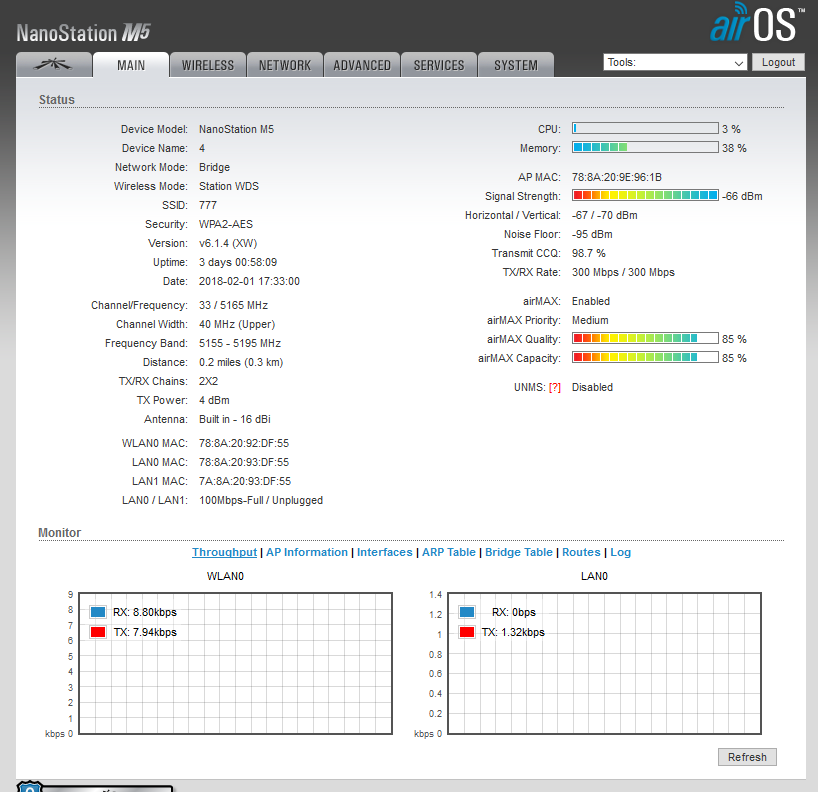Click the WLAN0 throughput graph

click(x=235, y=663)
